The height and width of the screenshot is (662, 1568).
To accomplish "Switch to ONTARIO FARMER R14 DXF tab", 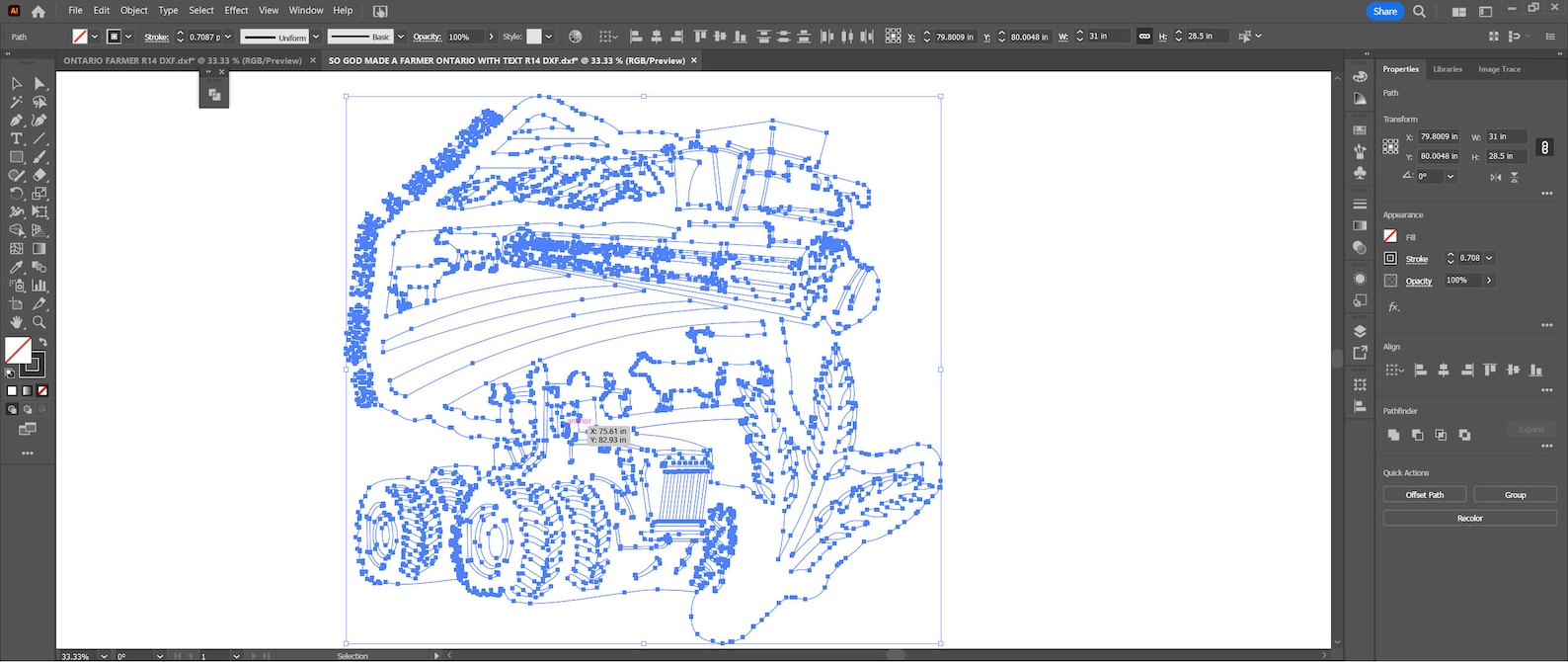I will pos(183,60).
